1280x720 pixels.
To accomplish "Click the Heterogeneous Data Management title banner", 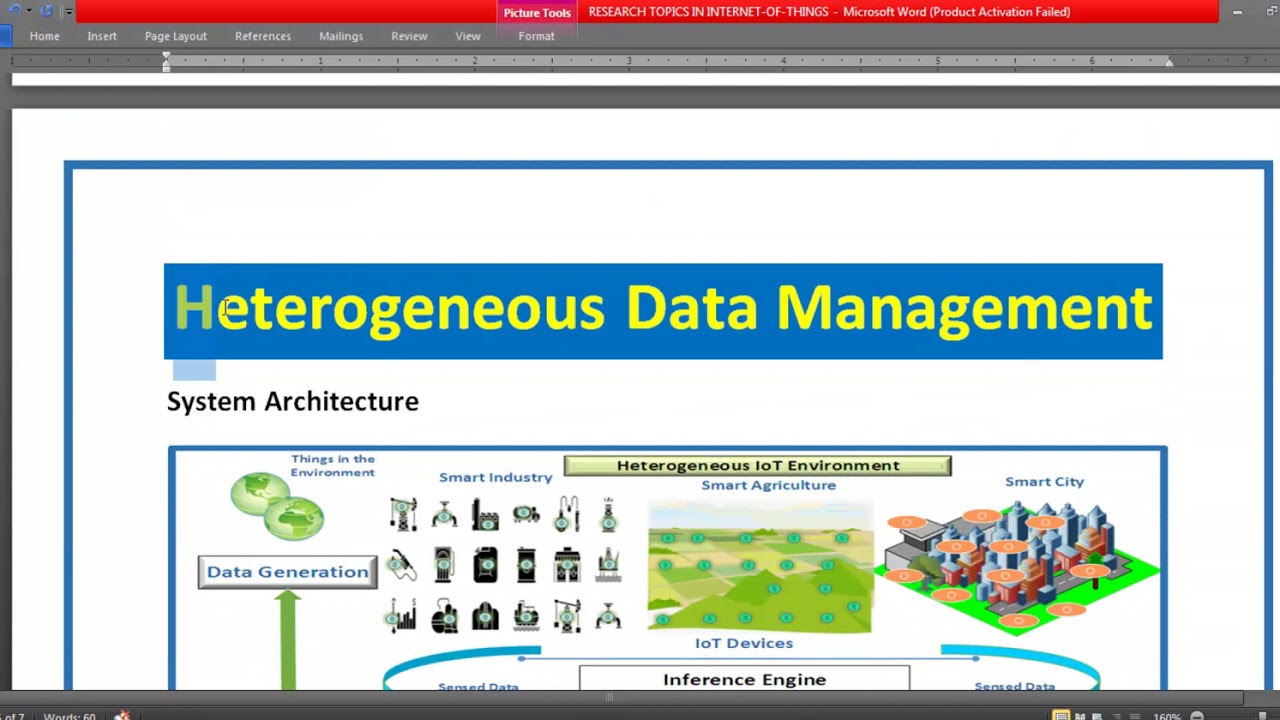I will coord(663,311).
